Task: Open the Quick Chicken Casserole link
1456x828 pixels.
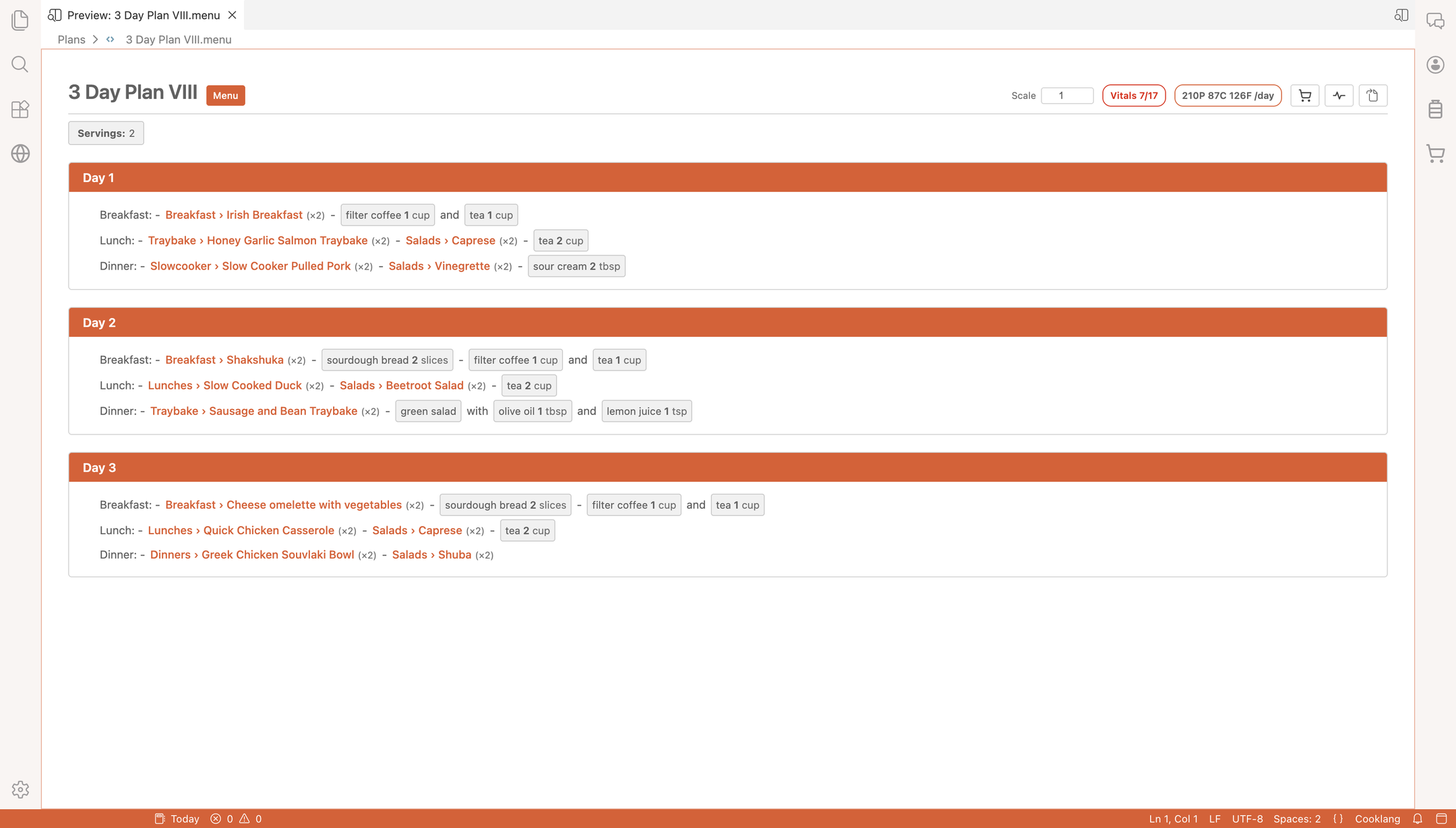Action: tap(241, 530)
